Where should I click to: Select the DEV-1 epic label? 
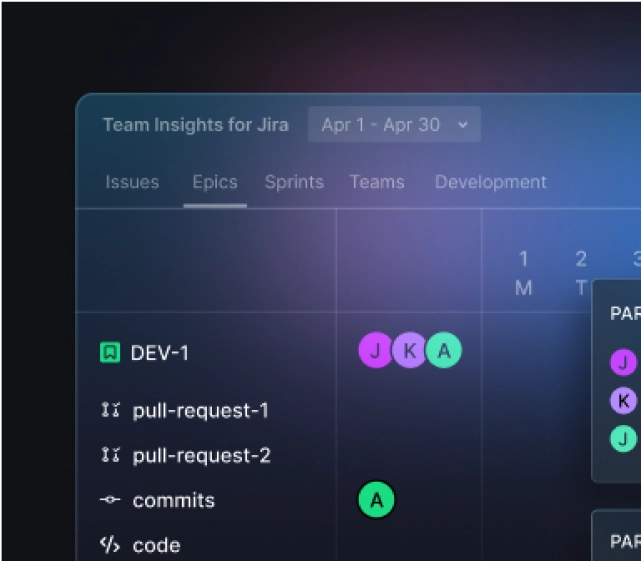[159, 353]
